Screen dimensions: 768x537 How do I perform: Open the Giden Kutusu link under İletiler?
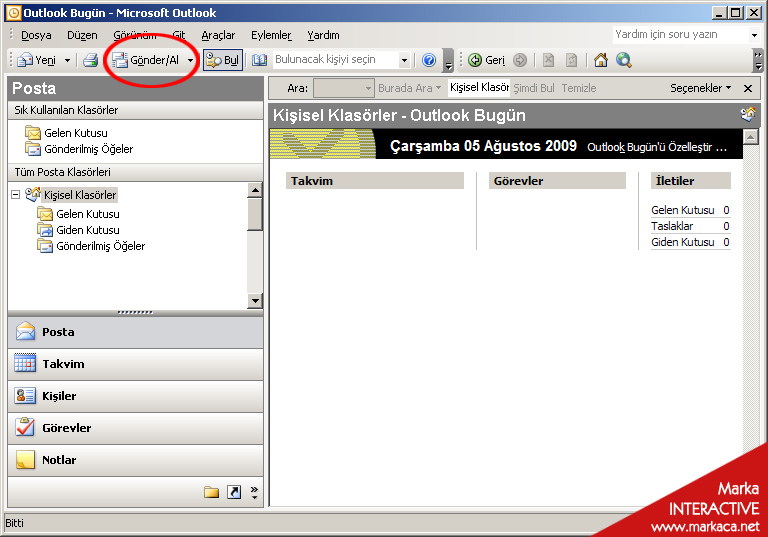pyautogui.click(x=683, y=242)
